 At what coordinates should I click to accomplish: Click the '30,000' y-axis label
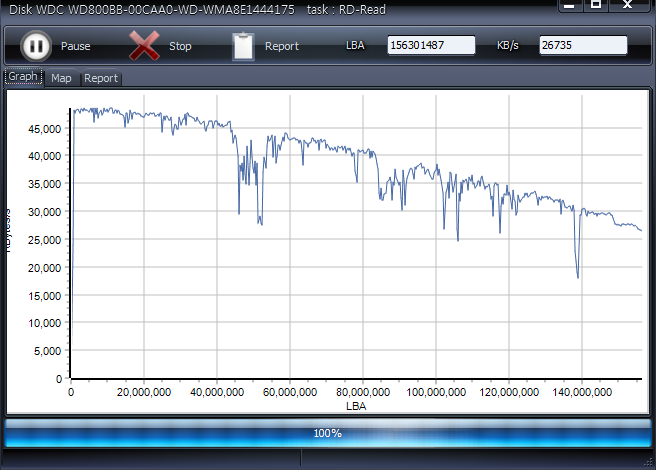(44, 212)
